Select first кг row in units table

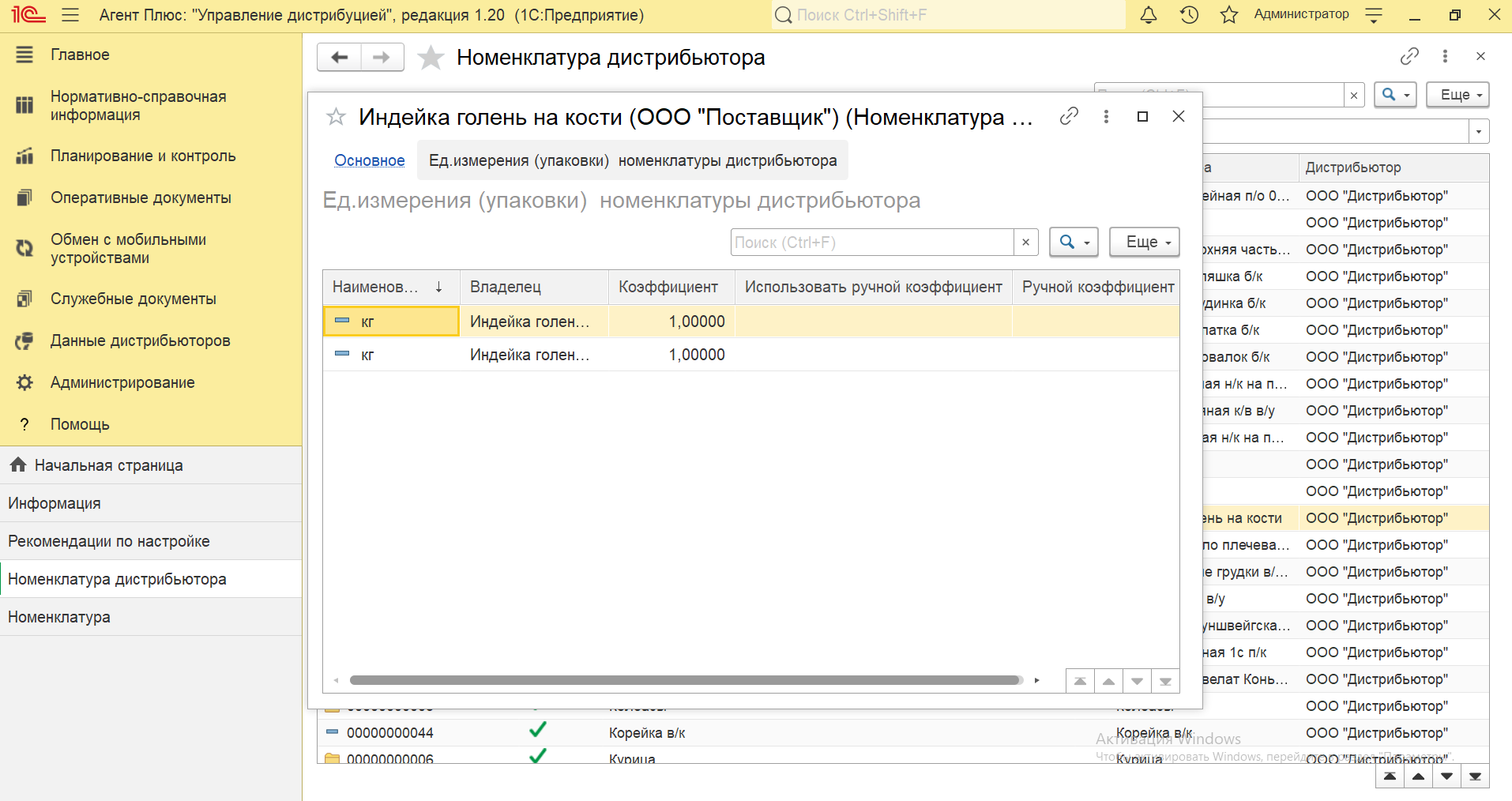751,322
